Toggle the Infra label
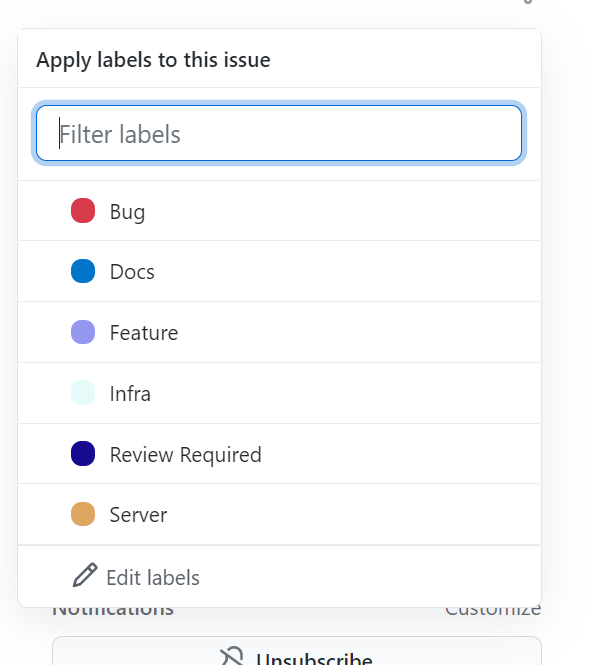The image size is (603, 665). (x=130, y=394)
